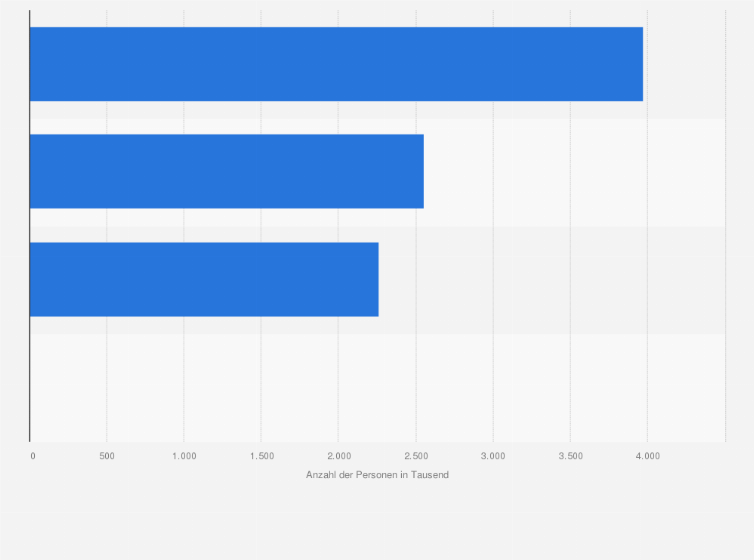Click the unlabeled rightmost dotted gridline

tap(725, 226)
